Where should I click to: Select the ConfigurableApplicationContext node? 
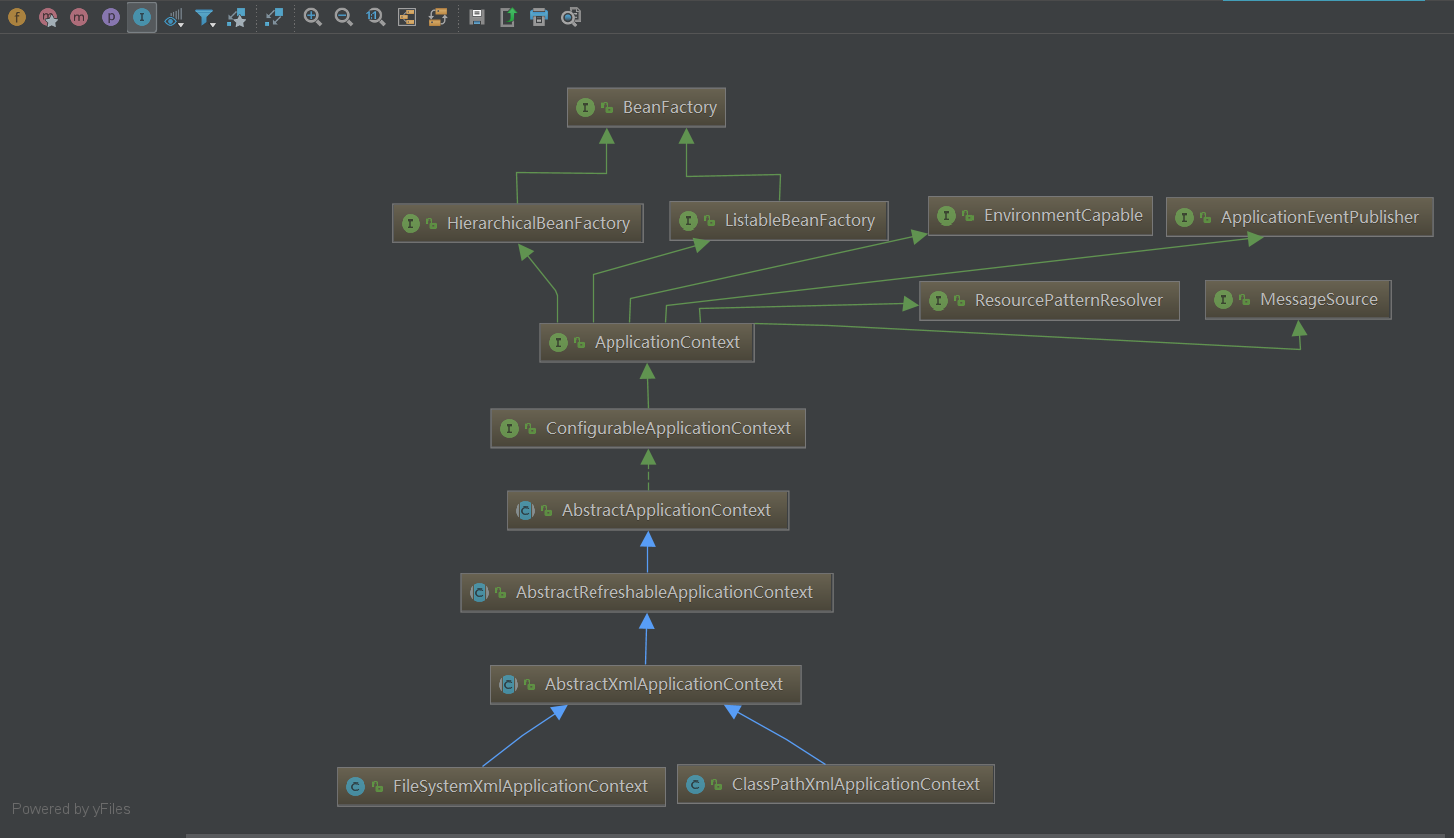[x=648, y=428]
